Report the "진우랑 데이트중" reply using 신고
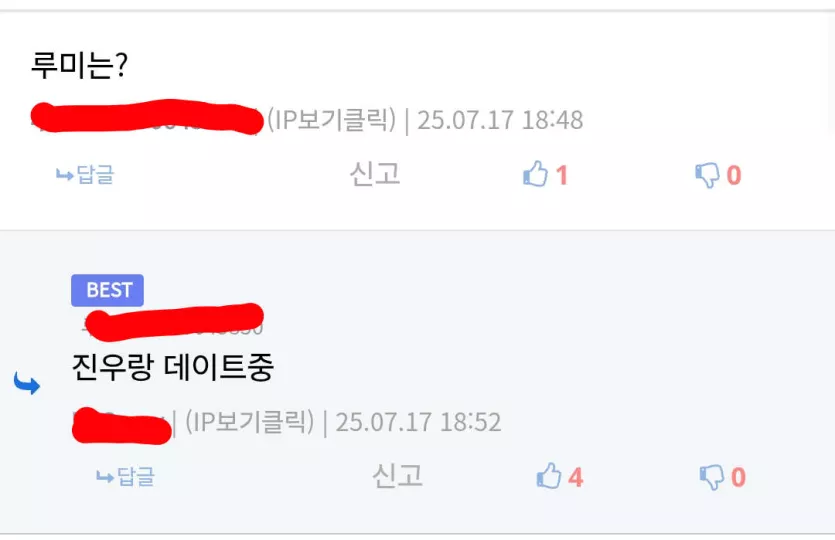This screenshot has height=540, width=835. (397, 476)
